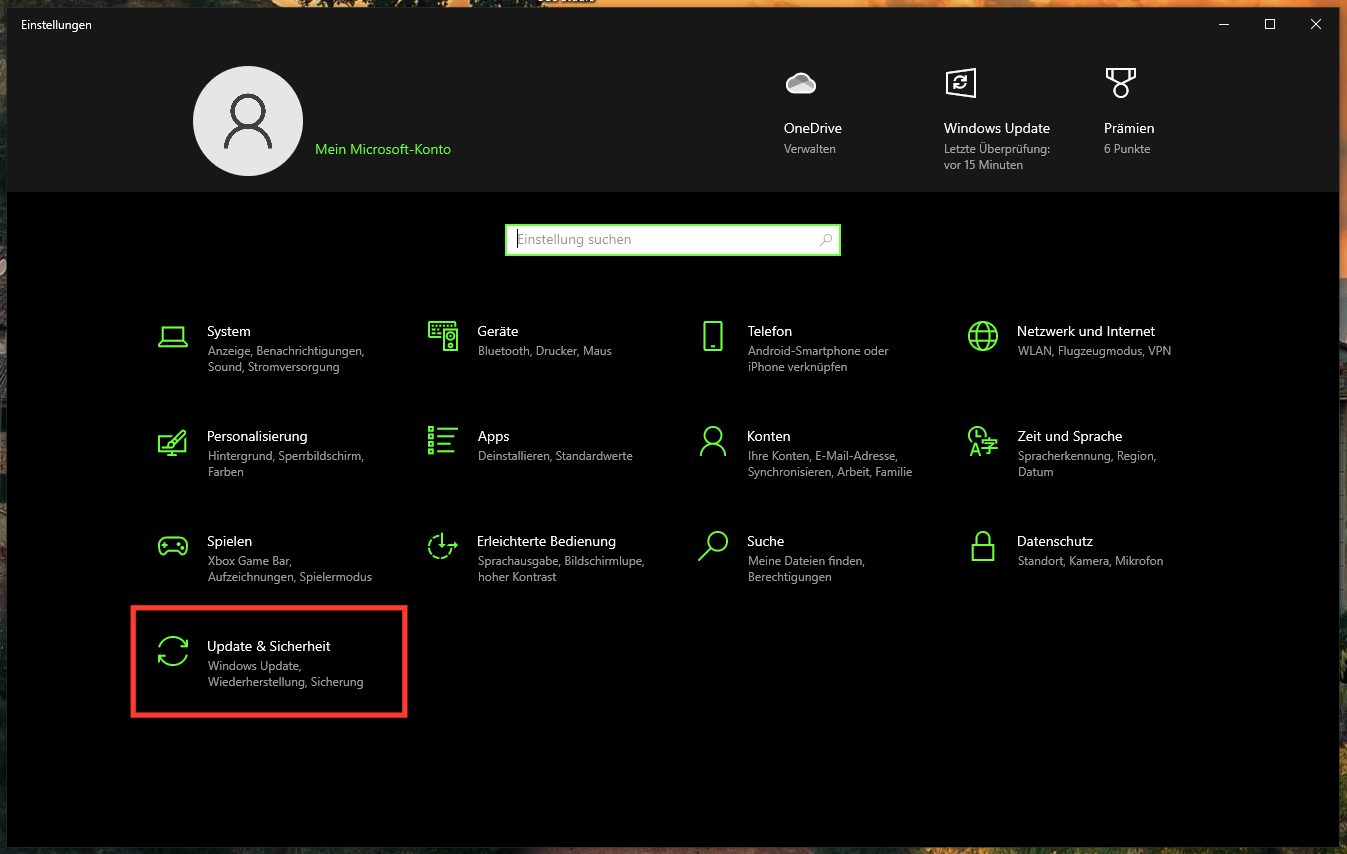1347x854 pixels.
Task: Click 'Meine Dateien finden, Berechtigungen' description
Action: [806, 569]
